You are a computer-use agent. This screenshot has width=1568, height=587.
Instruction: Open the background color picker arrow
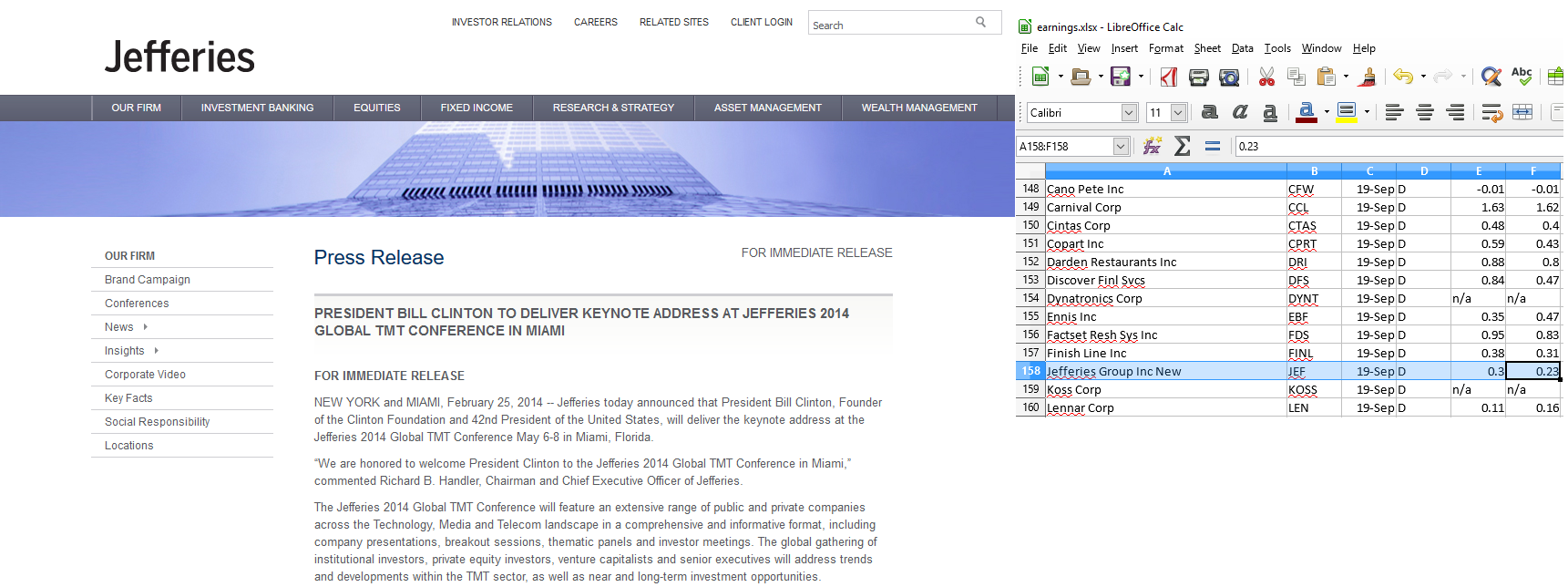point(1367,112)
